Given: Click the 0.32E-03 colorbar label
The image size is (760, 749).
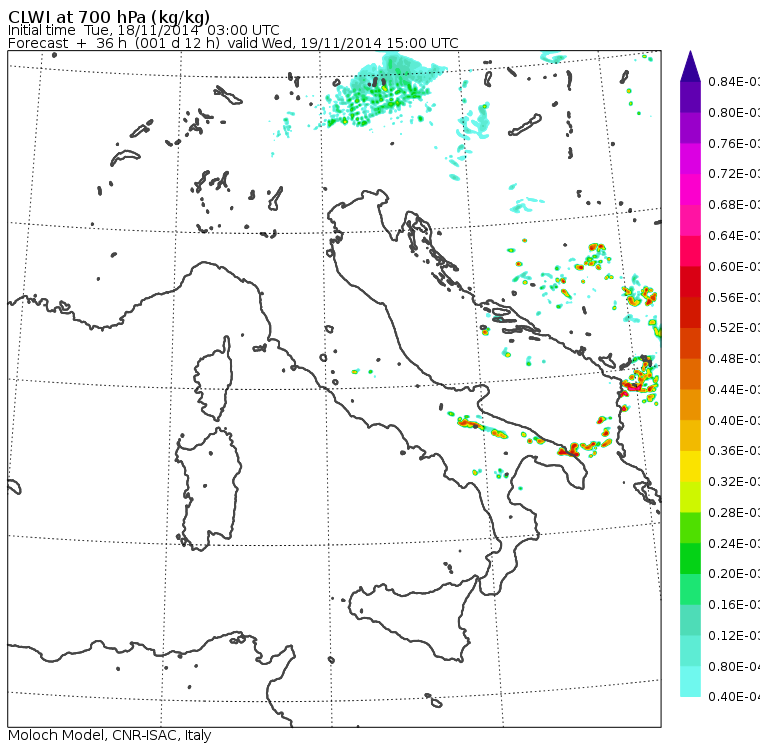Looking at the screenshot, I should (x=734, y=481).
